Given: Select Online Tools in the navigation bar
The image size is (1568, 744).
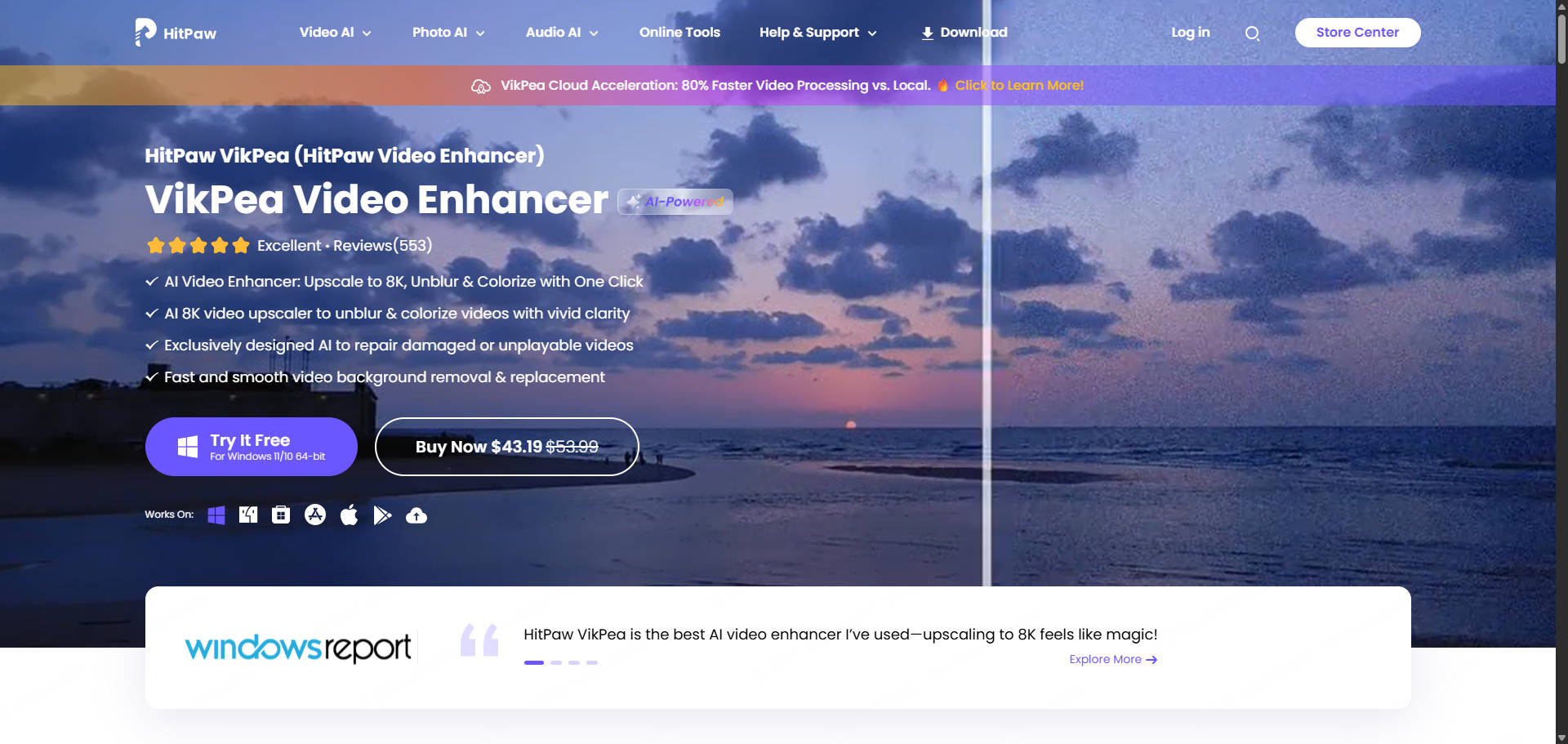Looking at the screenshot, I should [679, 33].
